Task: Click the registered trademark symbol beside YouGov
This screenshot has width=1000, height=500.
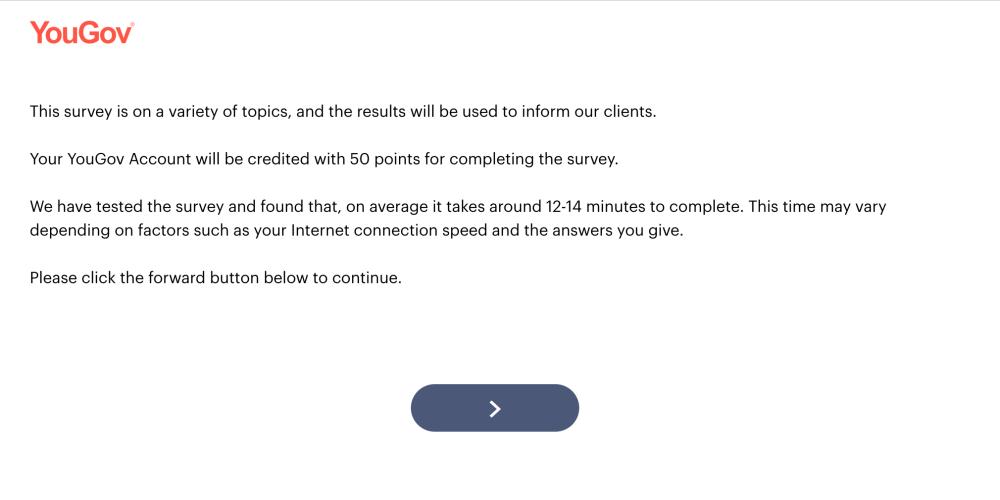Action: click(x=132, y=24)
